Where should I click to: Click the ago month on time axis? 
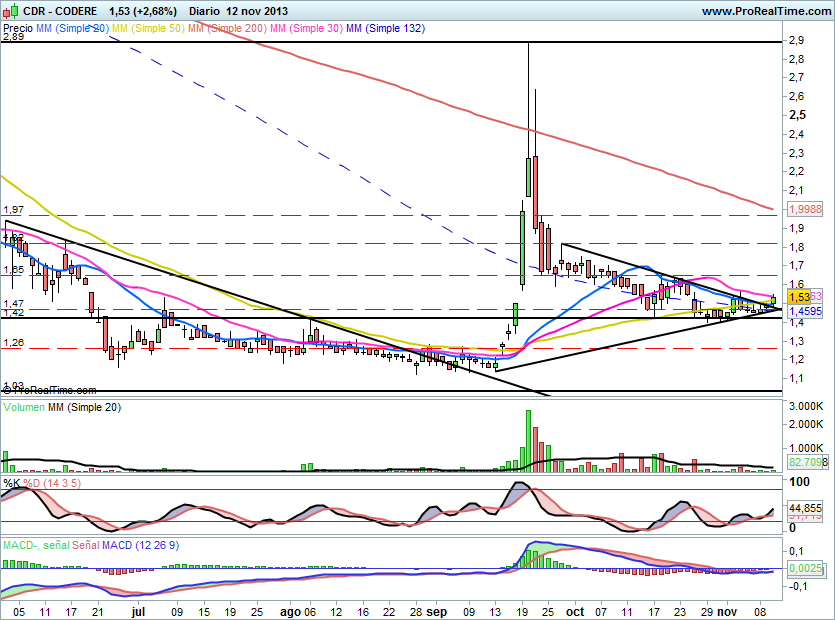290,612
